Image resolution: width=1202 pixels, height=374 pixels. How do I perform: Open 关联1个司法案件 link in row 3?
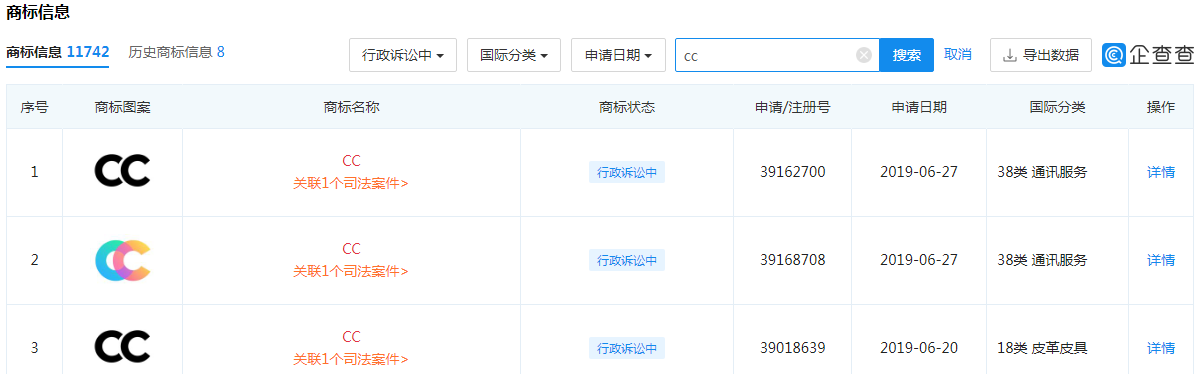click(351, 359)
